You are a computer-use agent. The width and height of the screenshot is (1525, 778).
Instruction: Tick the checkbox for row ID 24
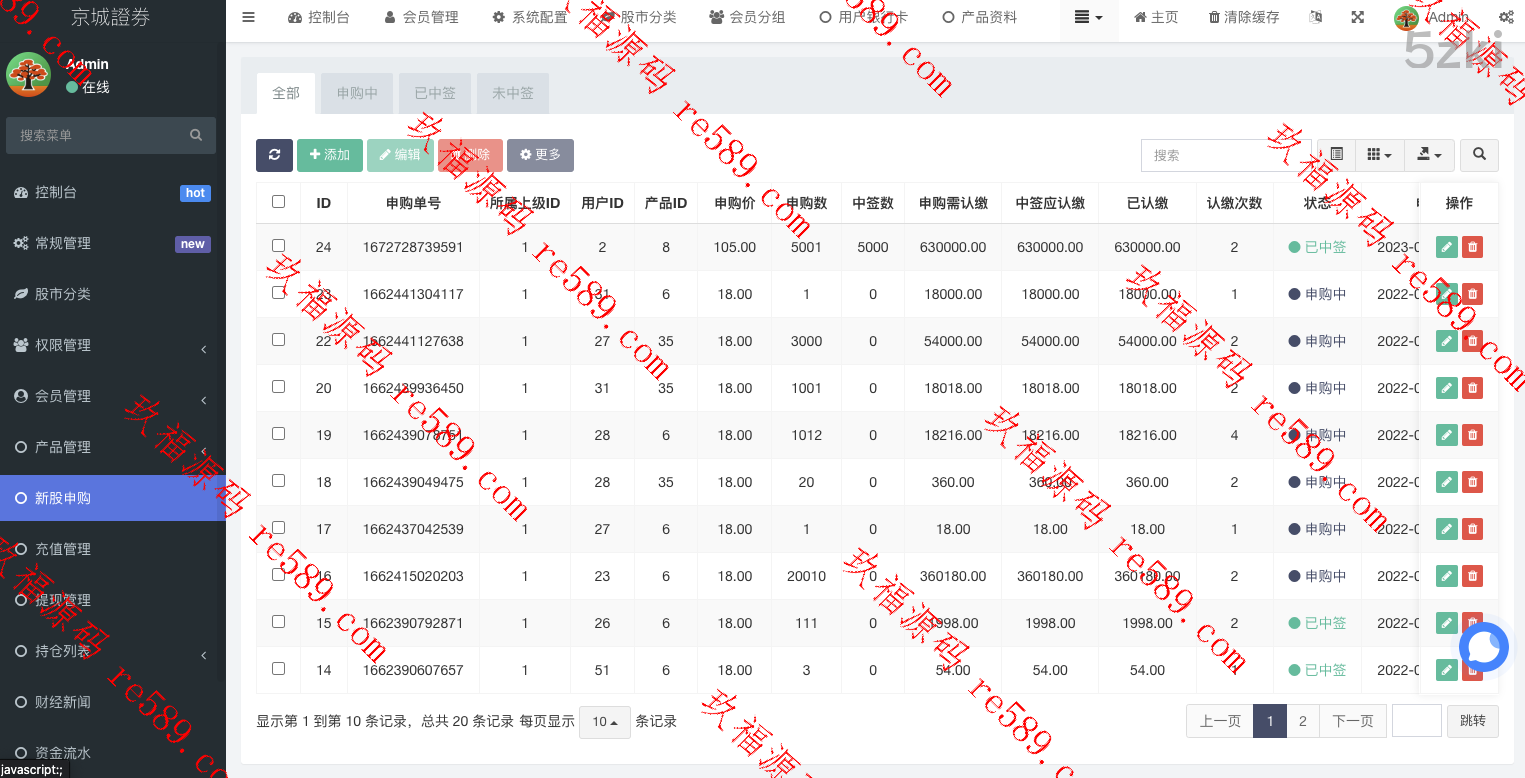click(278, 246)
